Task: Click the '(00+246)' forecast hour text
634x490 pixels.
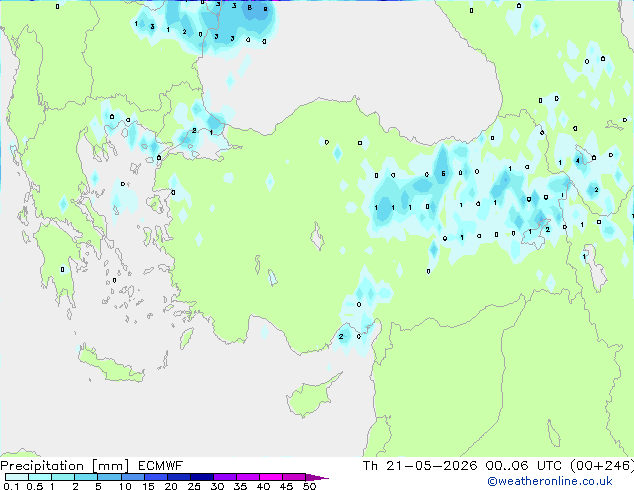Action: pos(602,466)
